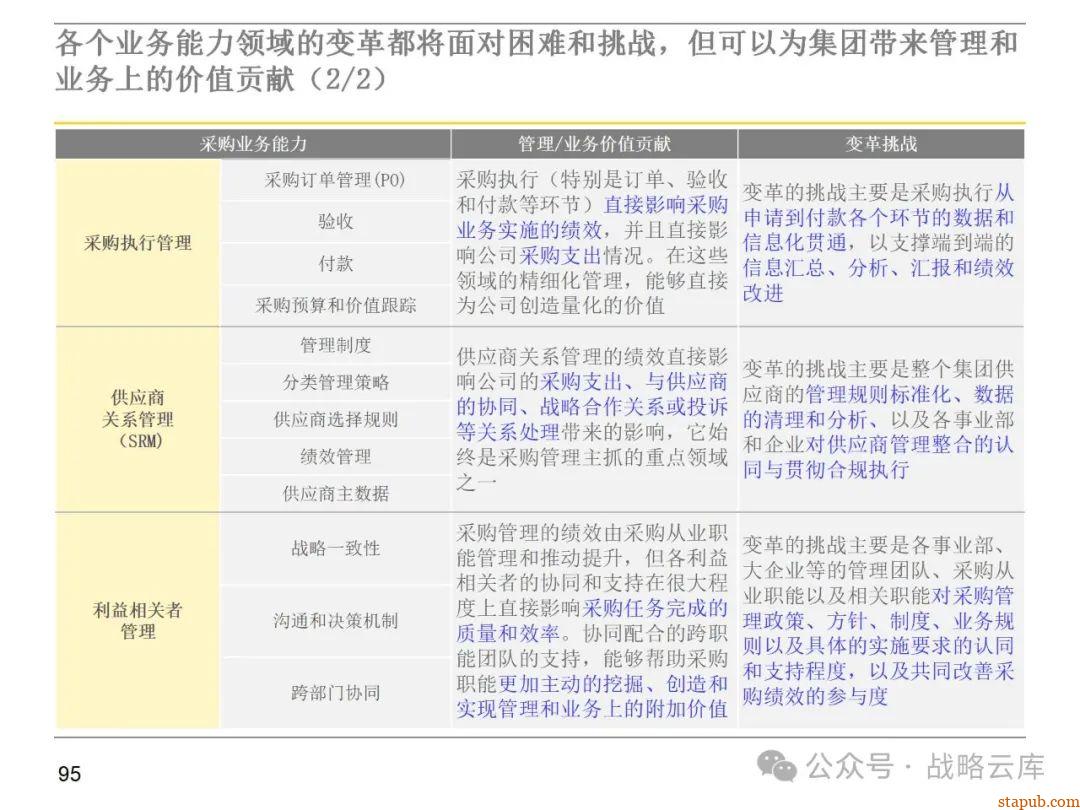Select the 管理制度 cell
1080x810 pixels.
pyautogui.click(x=337, y=345)
